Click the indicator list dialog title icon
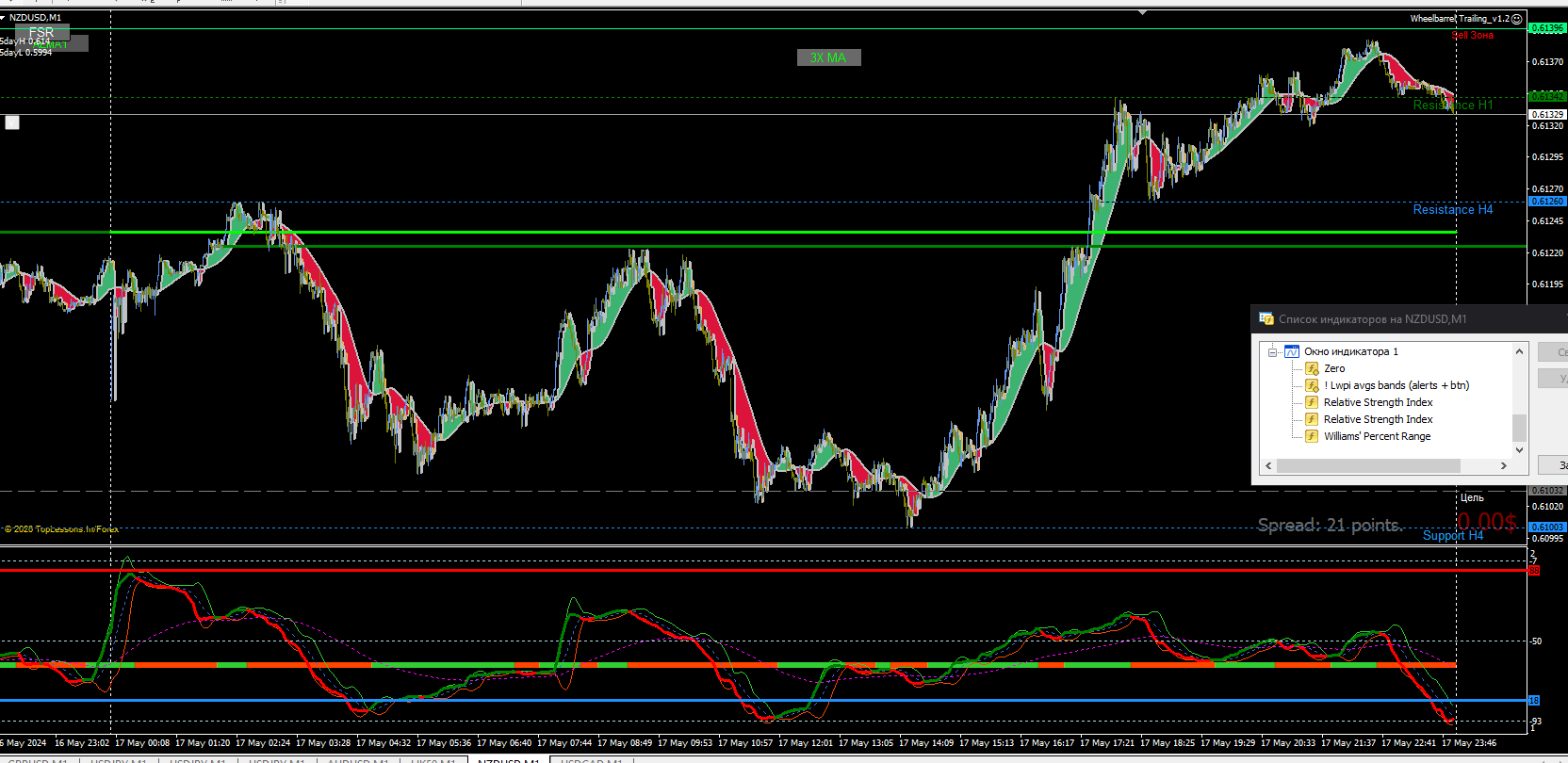This screenshot has width=1568, height=763. pos(1266,319)
